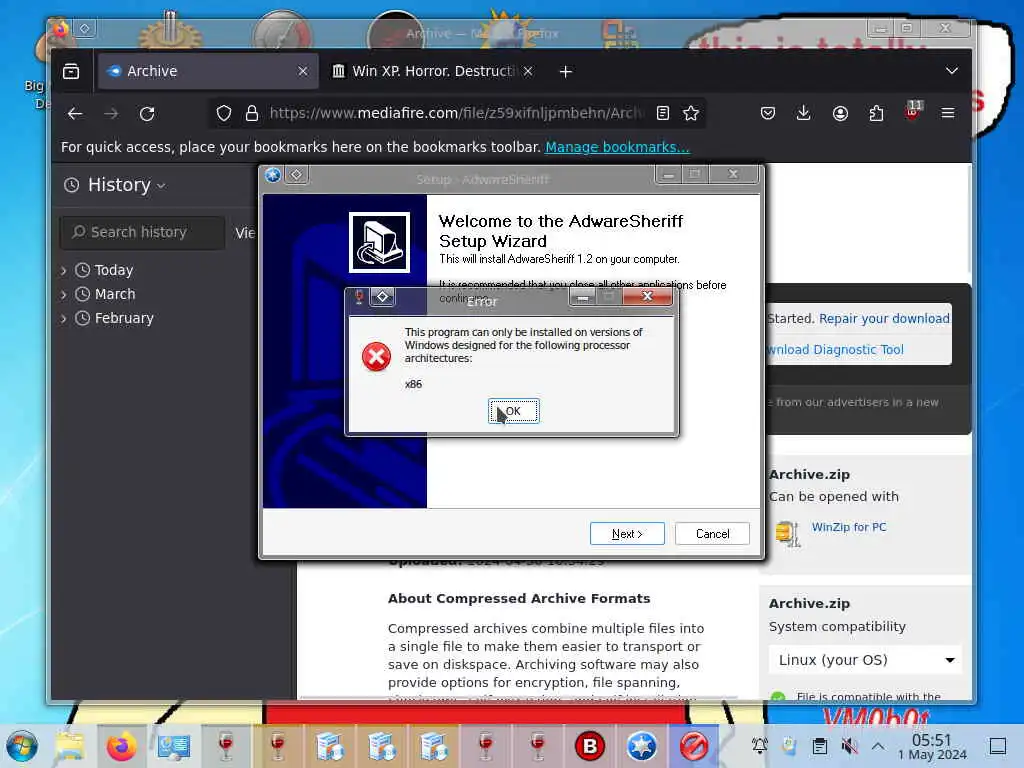Viewport: 1024px width, 768px height.
Task: Open the monitor settings taskbar icon
Action: (x=174, y=746)
